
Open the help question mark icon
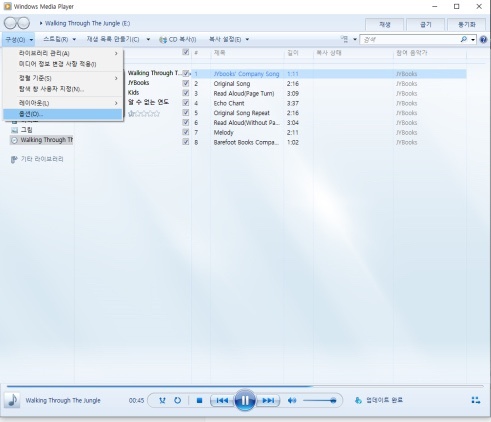click(483, 40)
